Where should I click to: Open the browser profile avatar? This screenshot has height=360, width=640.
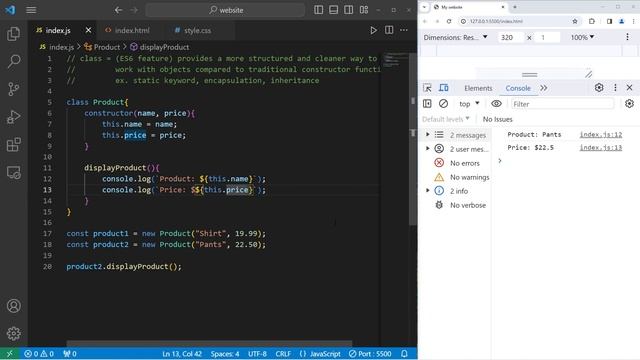(621, 21)
